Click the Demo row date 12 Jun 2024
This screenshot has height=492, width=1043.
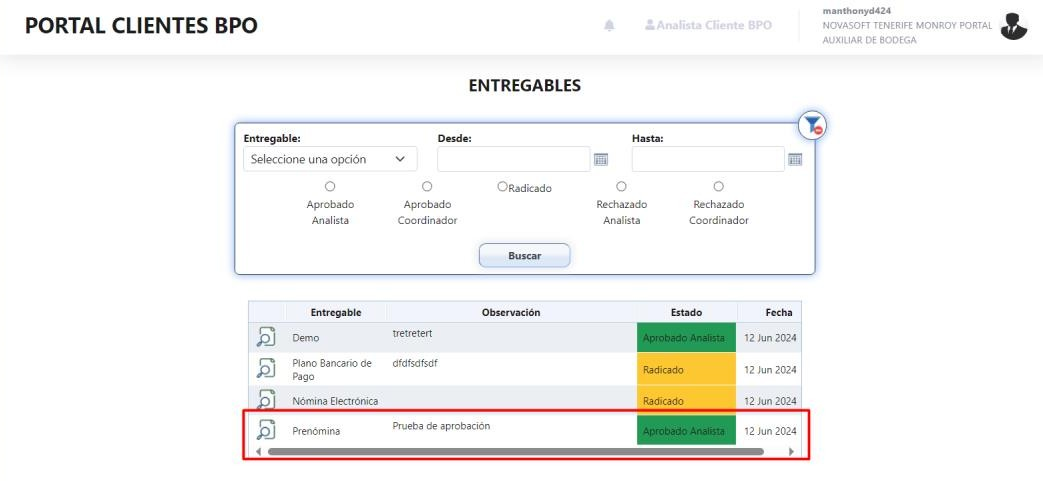[x=770, y=338]
